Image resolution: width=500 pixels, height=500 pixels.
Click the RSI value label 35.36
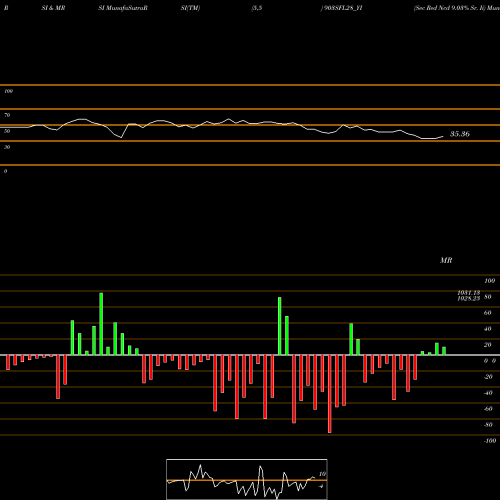tap(460, 134)
